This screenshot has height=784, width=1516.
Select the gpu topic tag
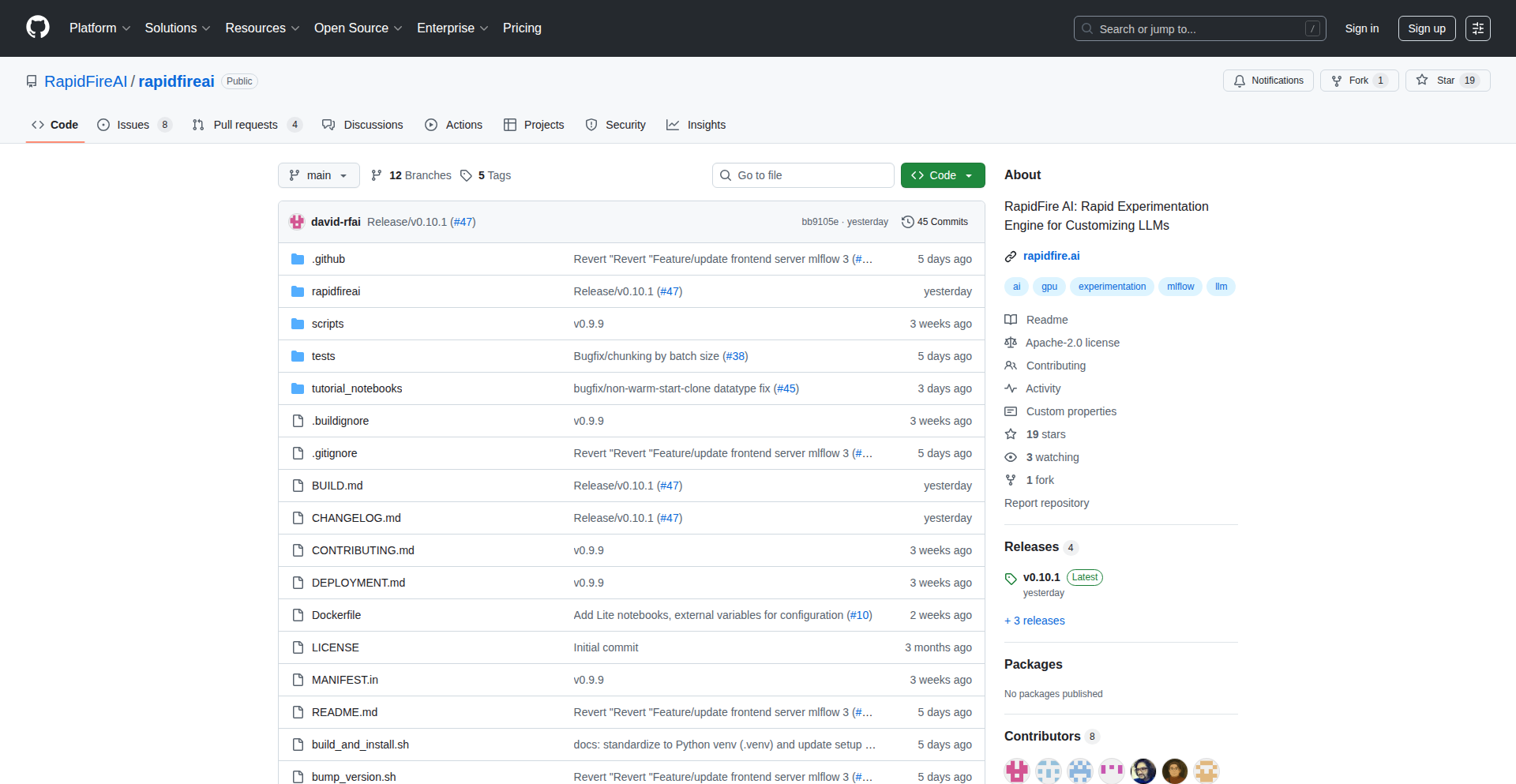tap(1049, 287)
